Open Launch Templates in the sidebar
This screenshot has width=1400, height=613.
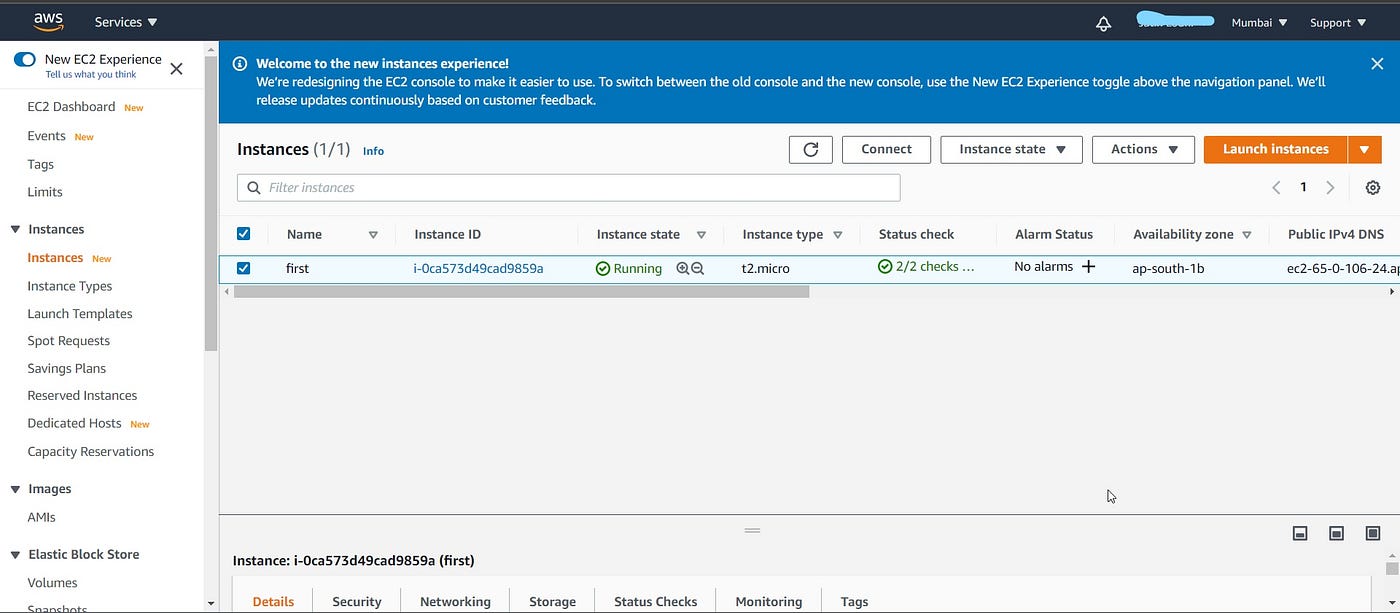tap(80, 314)
